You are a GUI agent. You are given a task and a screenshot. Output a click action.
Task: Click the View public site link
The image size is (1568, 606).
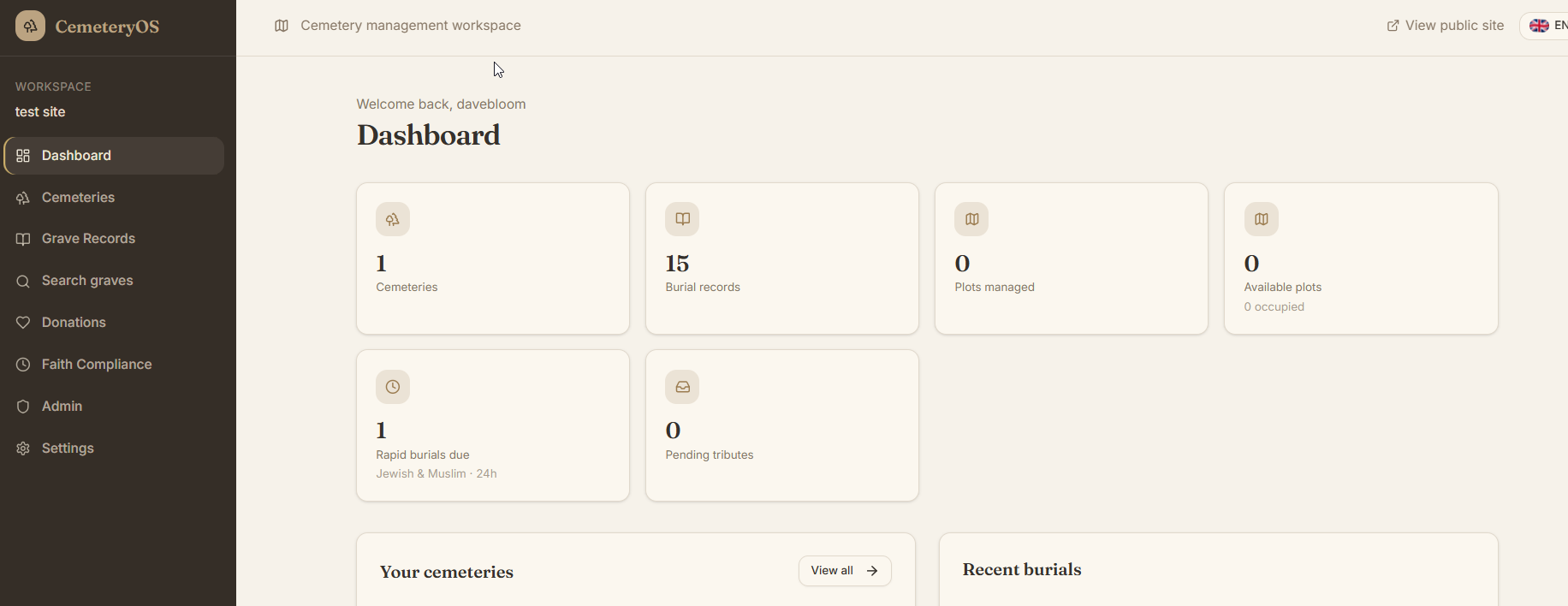pos(1446,26)
